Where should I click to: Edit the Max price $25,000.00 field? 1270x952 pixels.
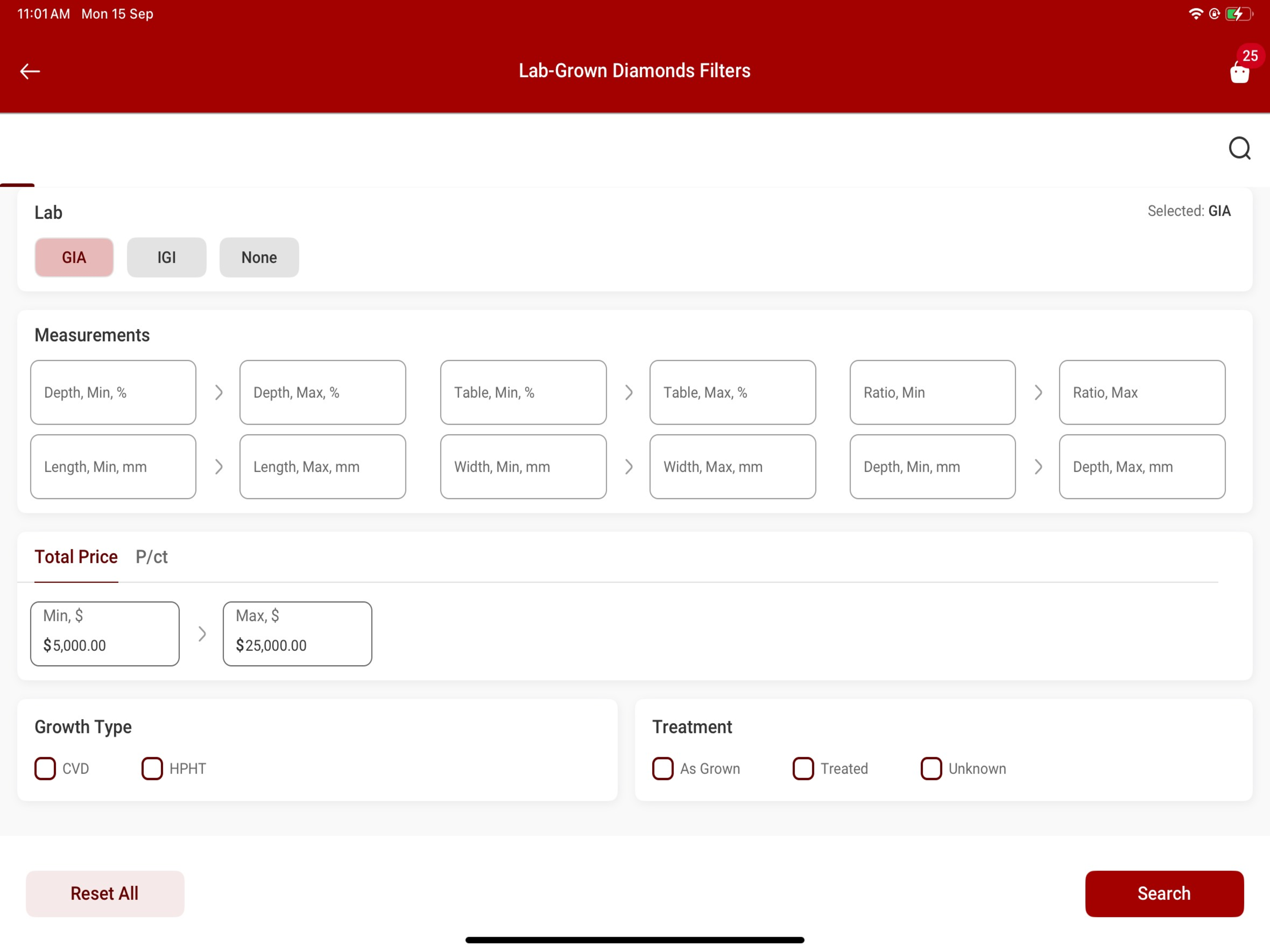point(298,633)
